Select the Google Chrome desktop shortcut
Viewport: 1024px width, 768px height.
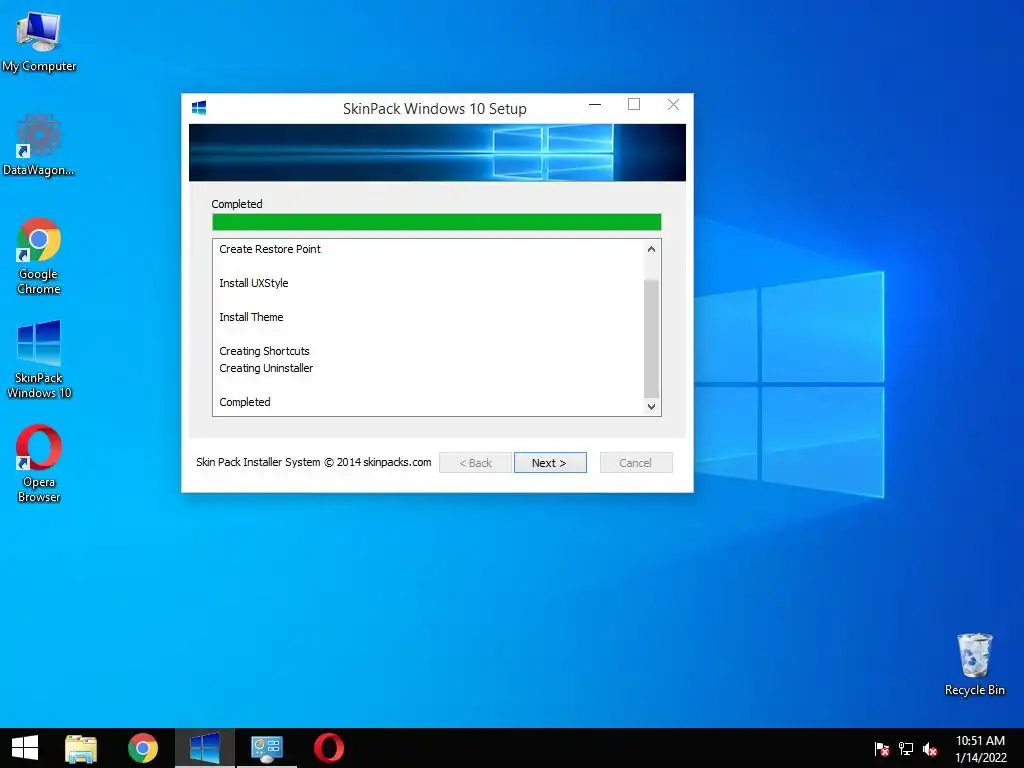click(39, 256)
